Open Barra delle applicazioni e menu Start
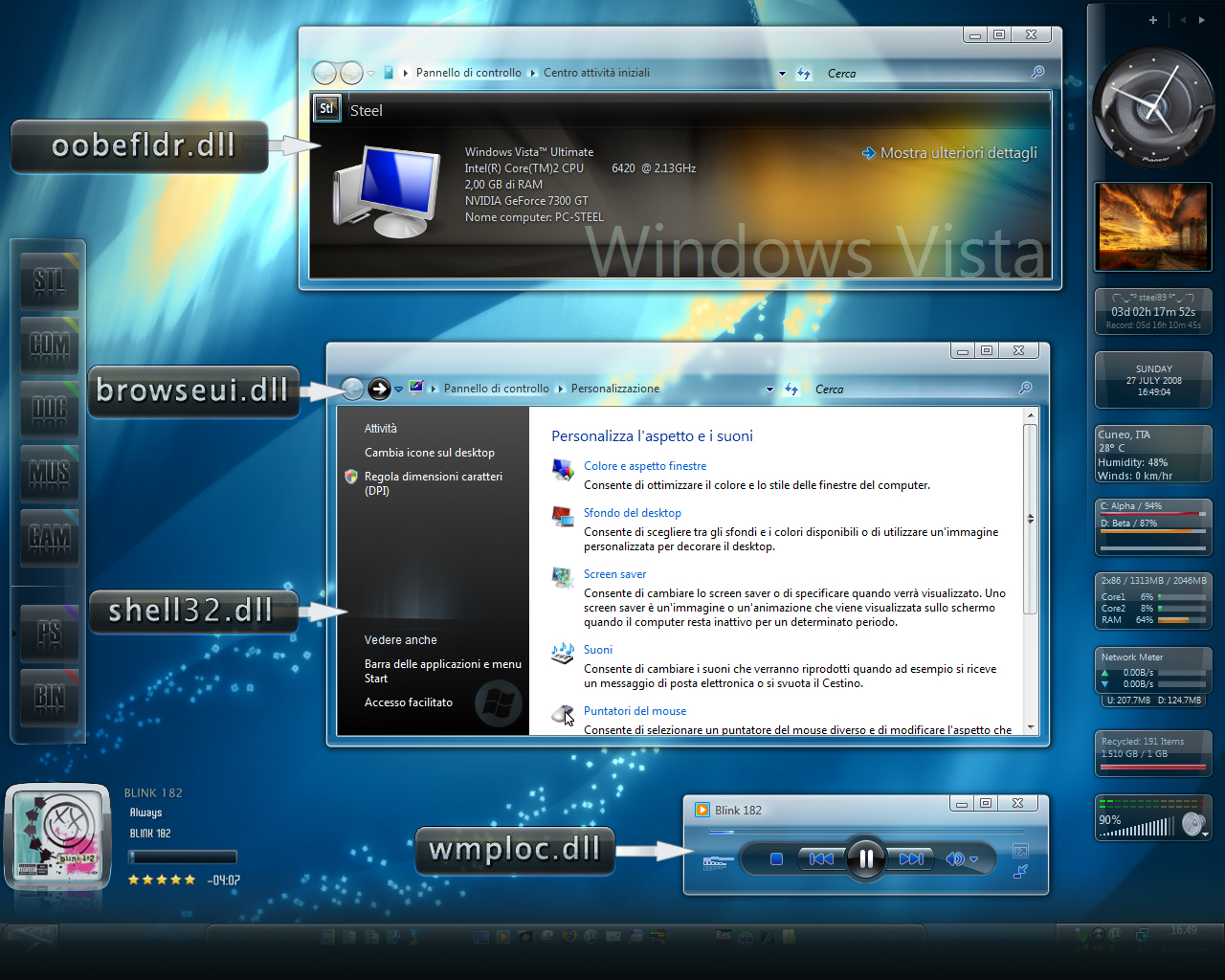 point(443,671)
